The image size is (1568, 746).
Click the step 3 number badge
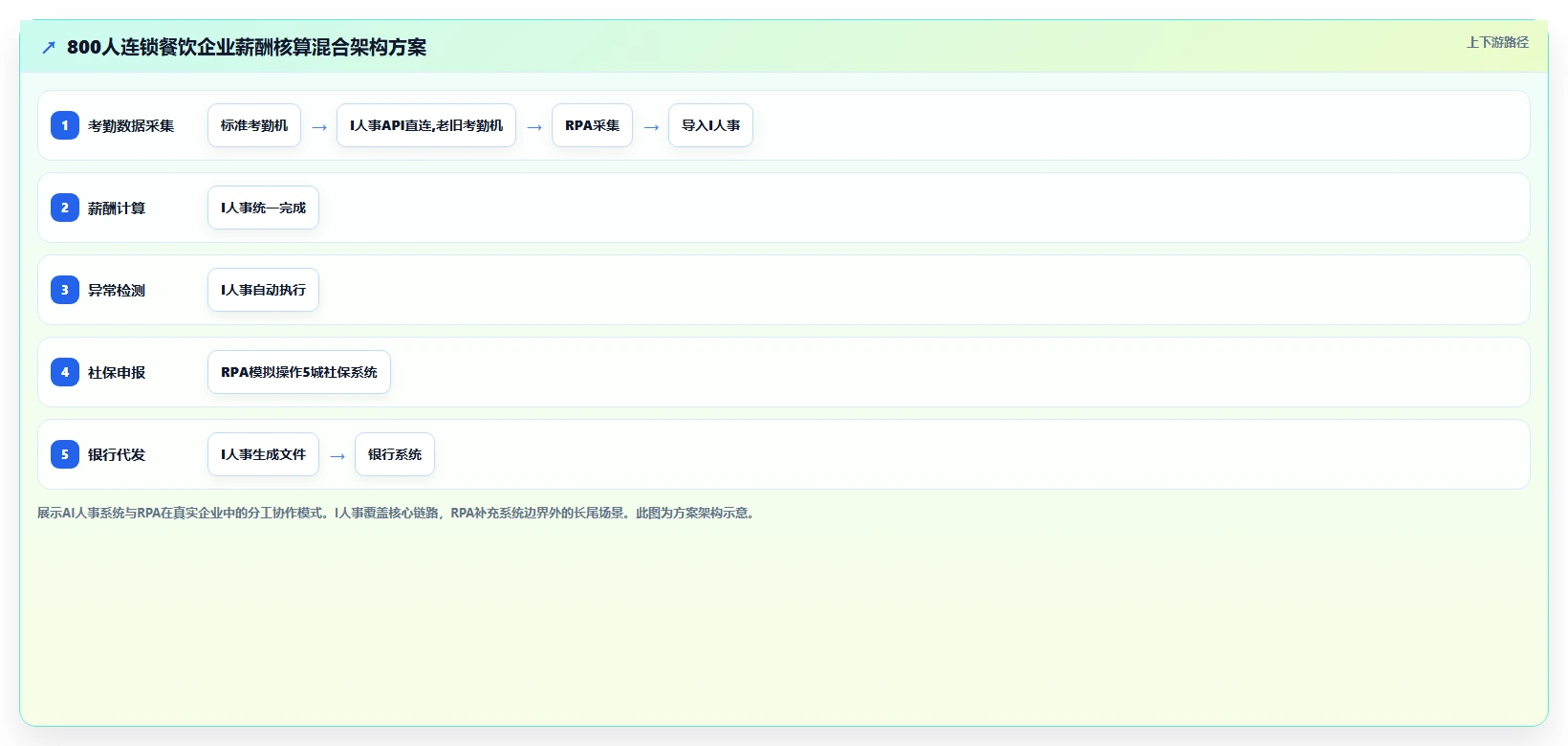click(x=65, y=290)
